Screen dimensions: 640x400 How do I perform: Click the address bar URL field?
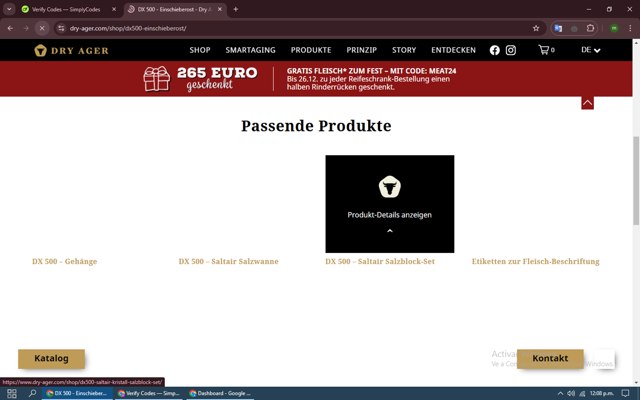coord(298,28)
